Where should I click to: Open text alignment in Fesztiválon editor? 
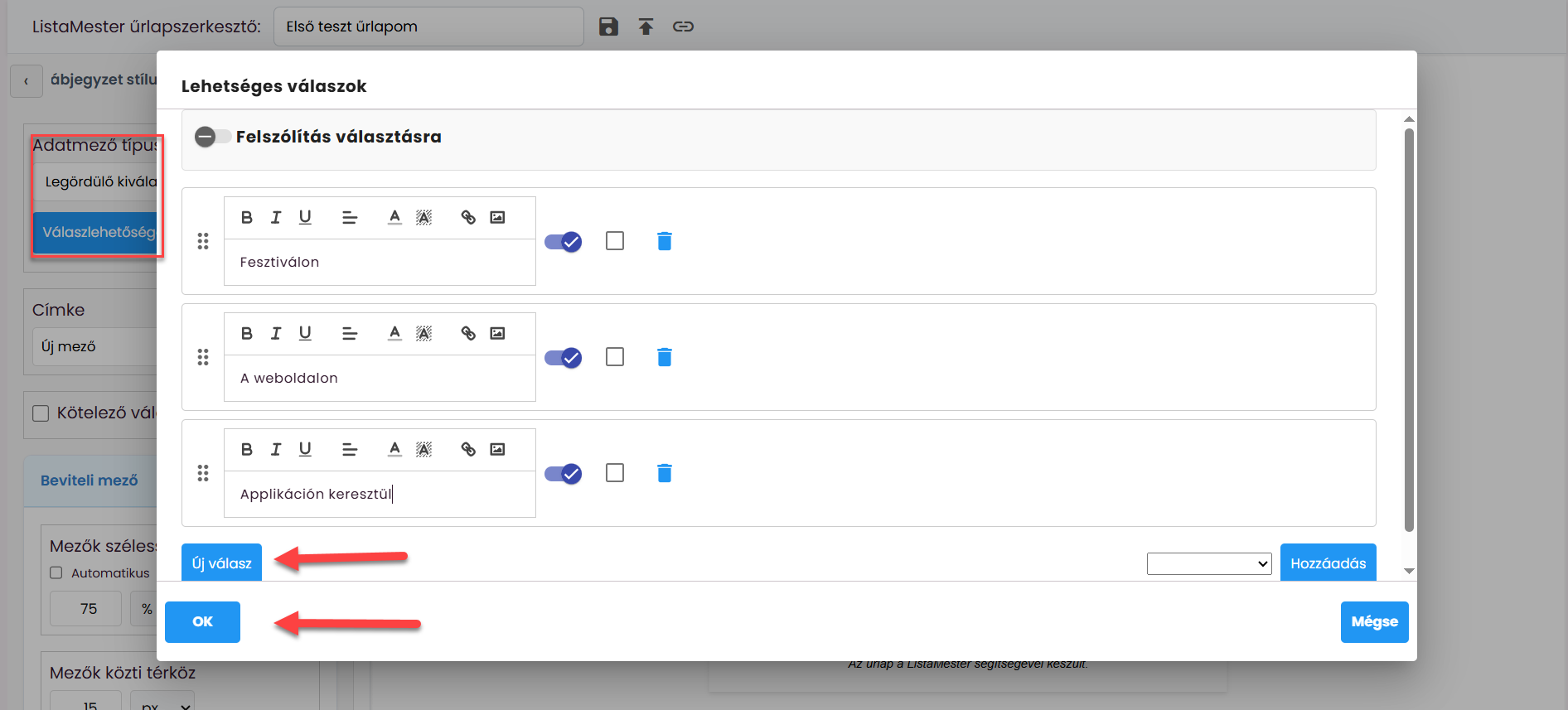350,217
